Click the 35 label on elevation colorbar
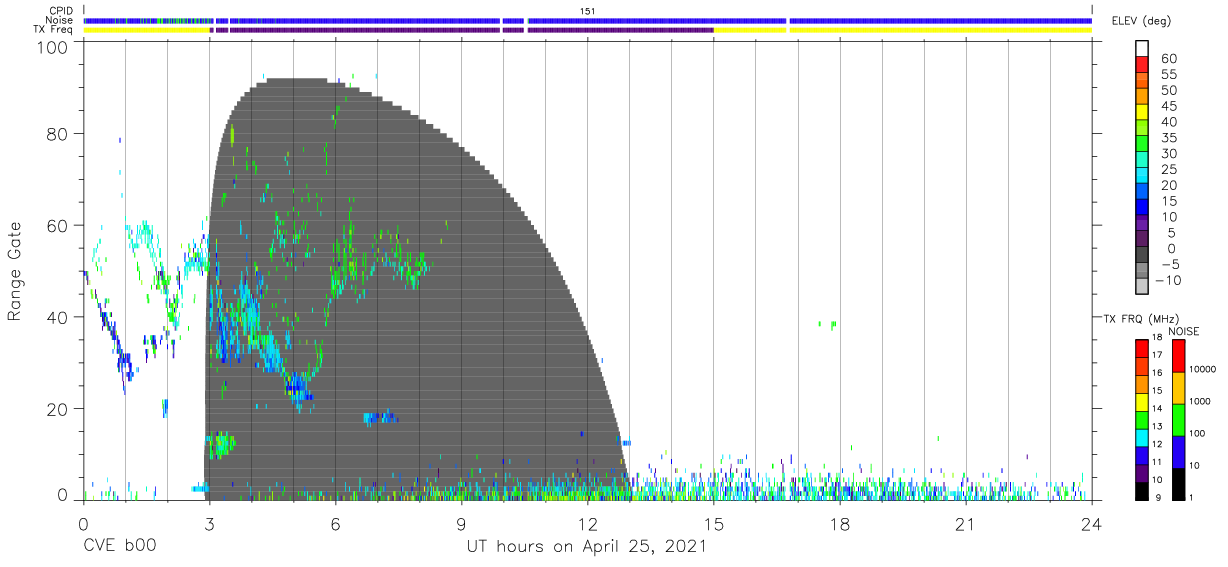Screen dimensions: 1228x567 1167,139
